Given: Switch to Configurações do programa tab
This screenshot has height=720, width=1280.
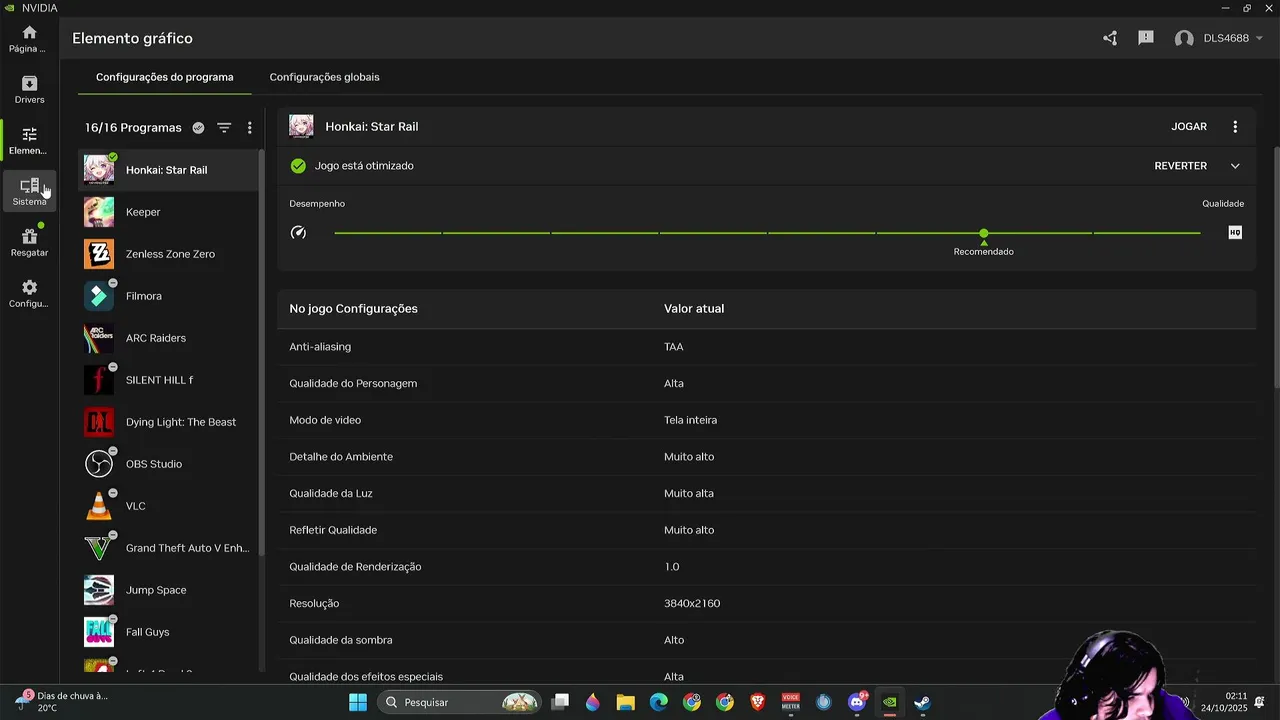Looking at the screenshot, I should (x=165, y=77).
